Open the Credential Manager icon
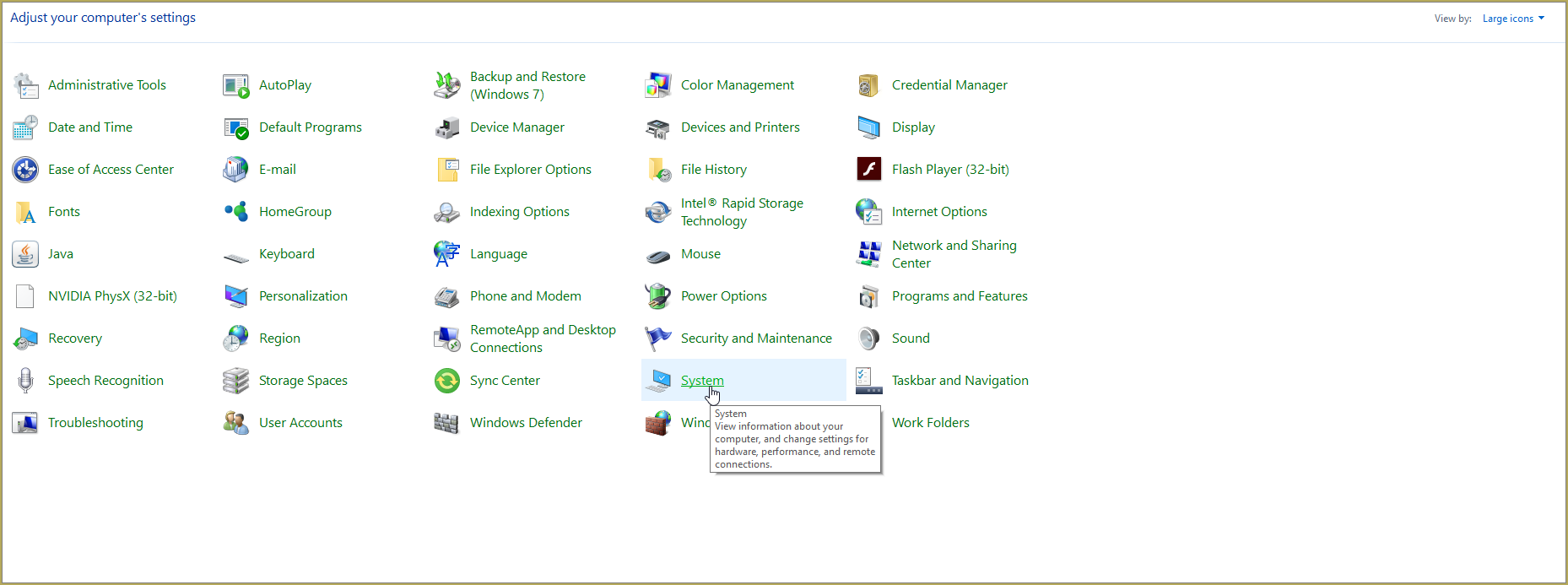The width and height of the screenshot is (1568, 585). click(x=869, y=85)
